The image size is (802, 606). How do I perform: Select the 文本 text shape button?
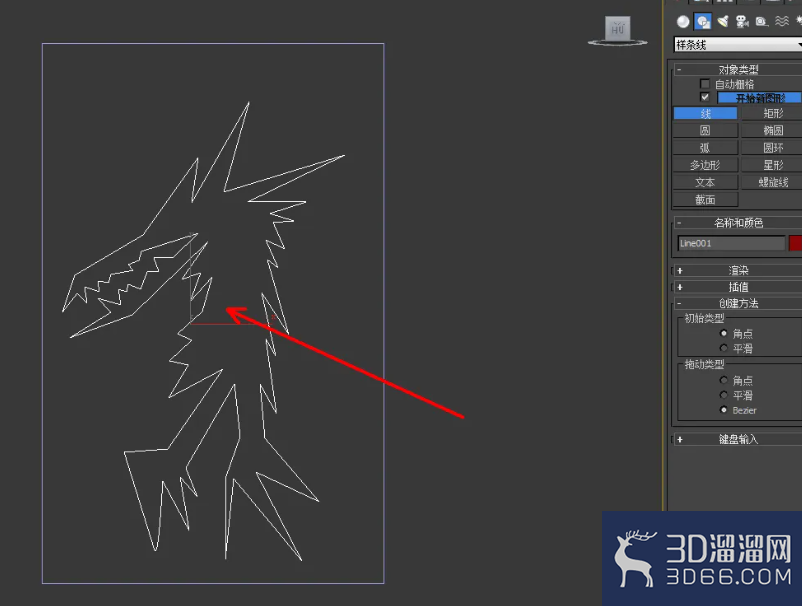click(705, 183)
